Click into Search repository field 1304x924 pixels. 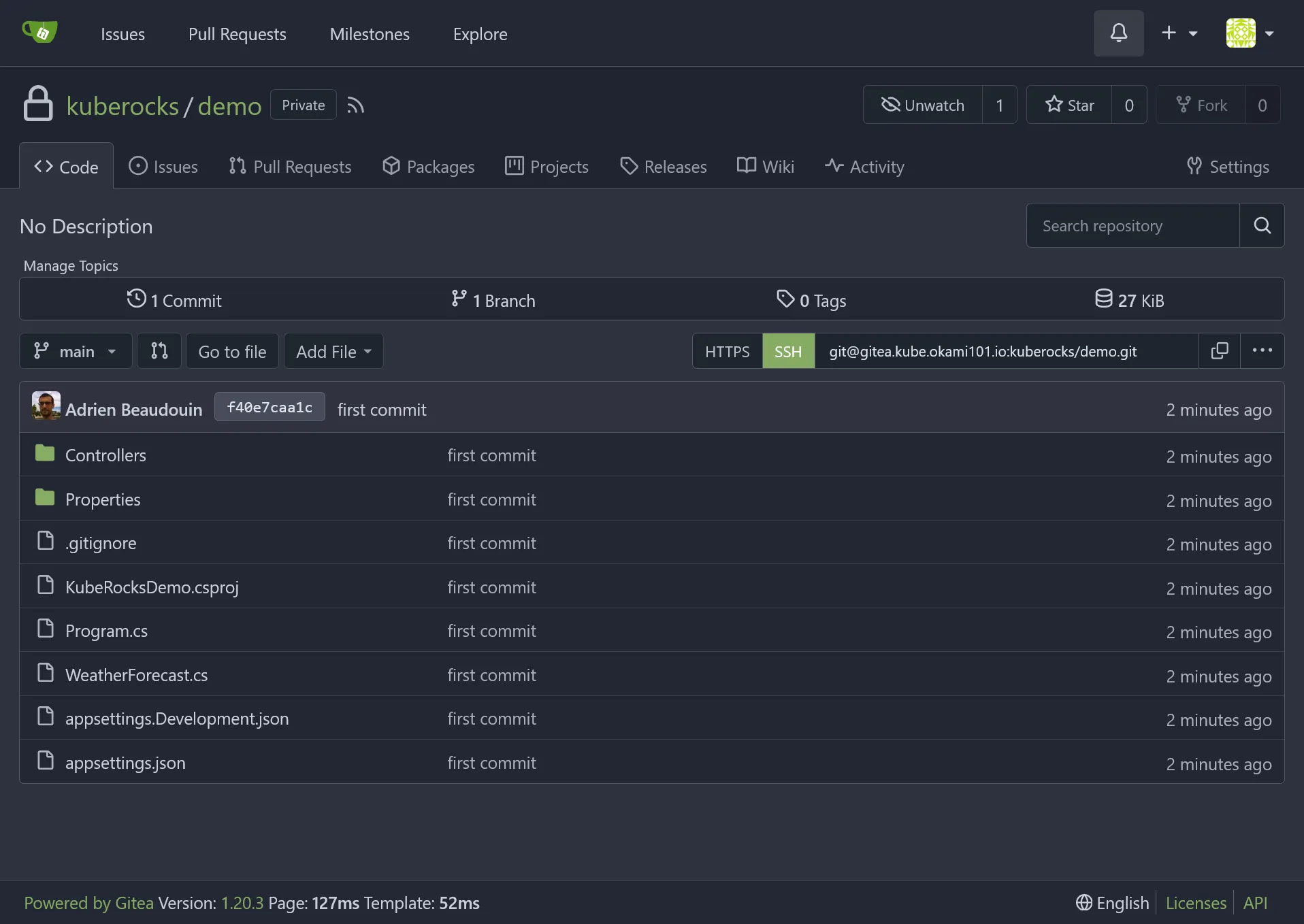click(x=1132, y=226)
